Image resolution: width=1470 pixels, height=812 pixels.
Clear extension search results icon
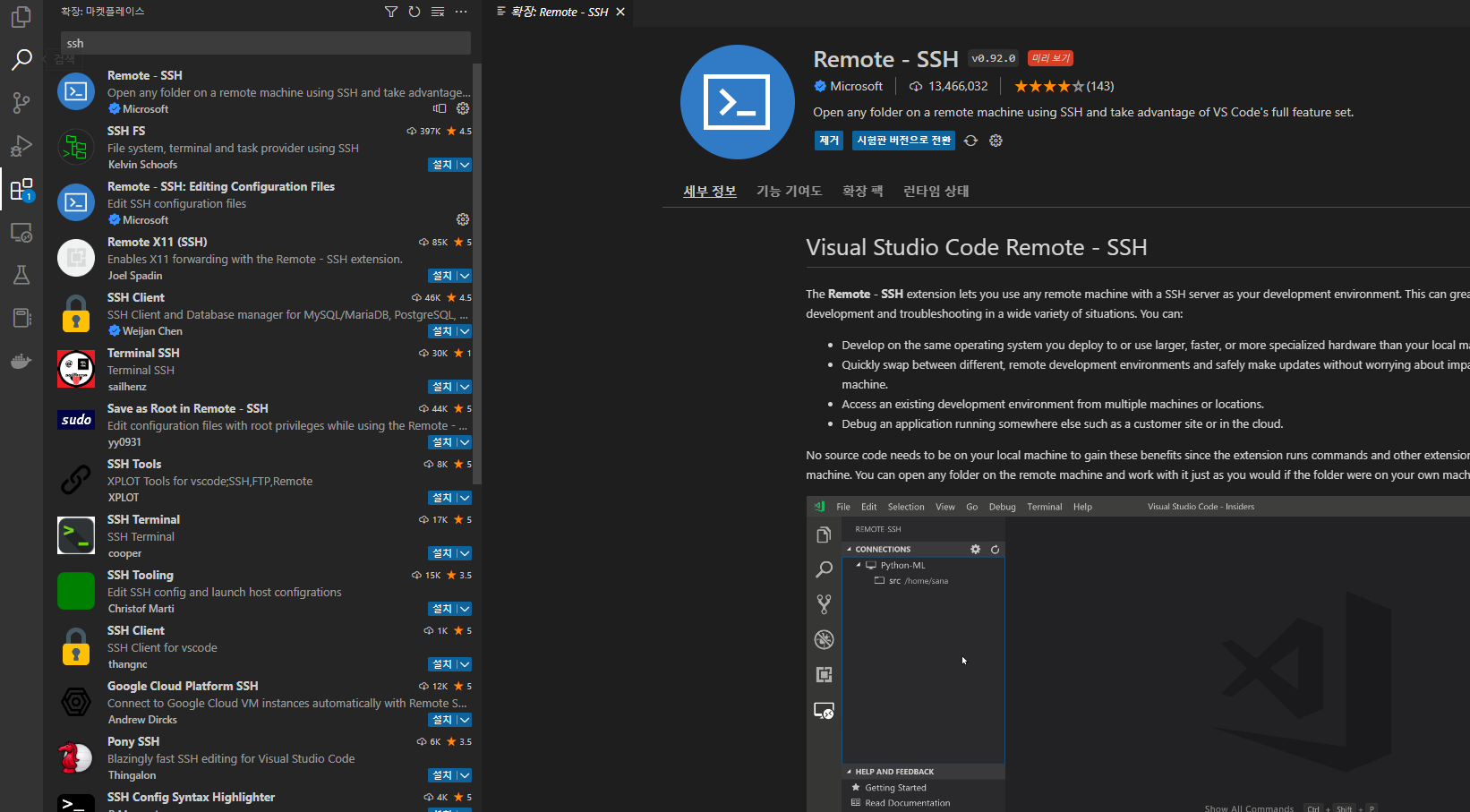click(x=438, y=12)
